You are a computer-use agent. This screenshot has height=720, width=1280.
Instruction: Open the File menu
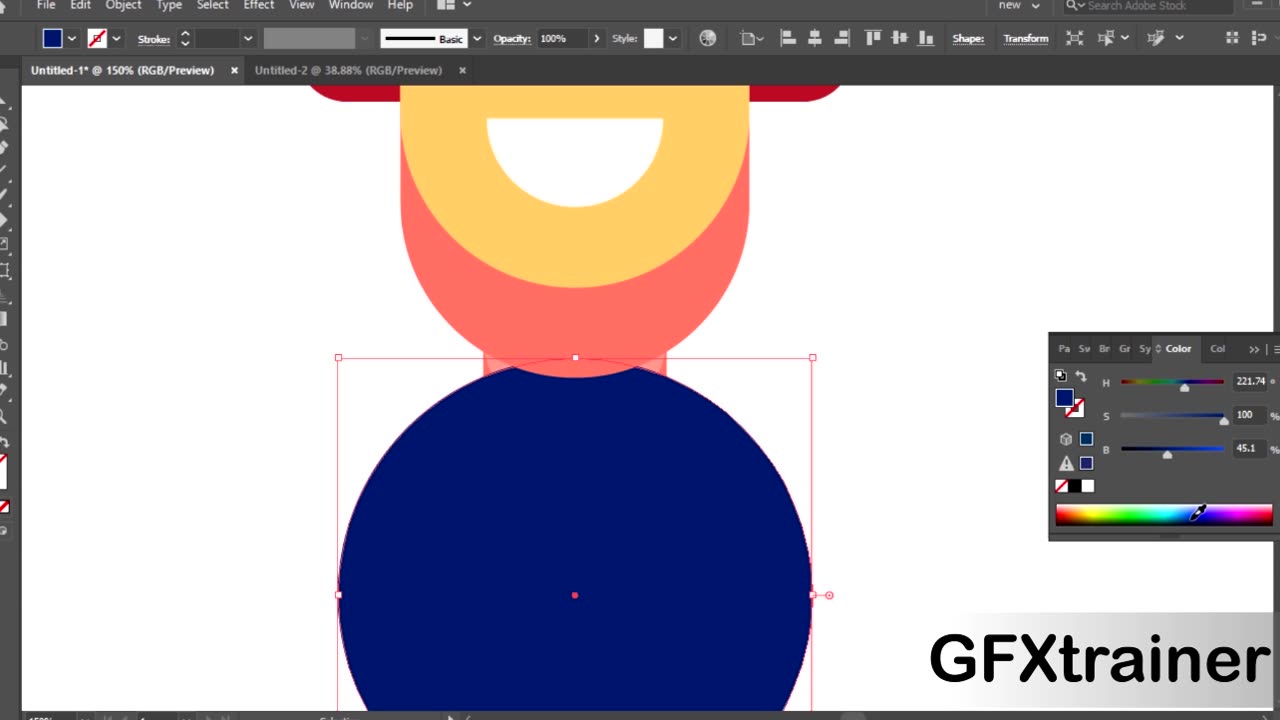[x=45, y=5]
